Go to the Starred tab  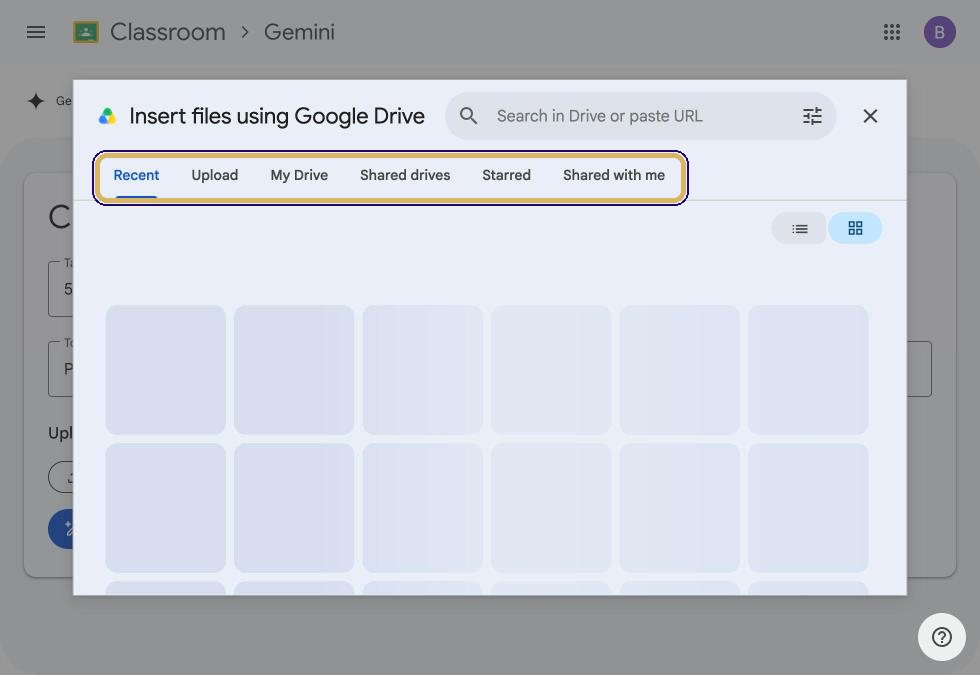[x=506, y=176]
